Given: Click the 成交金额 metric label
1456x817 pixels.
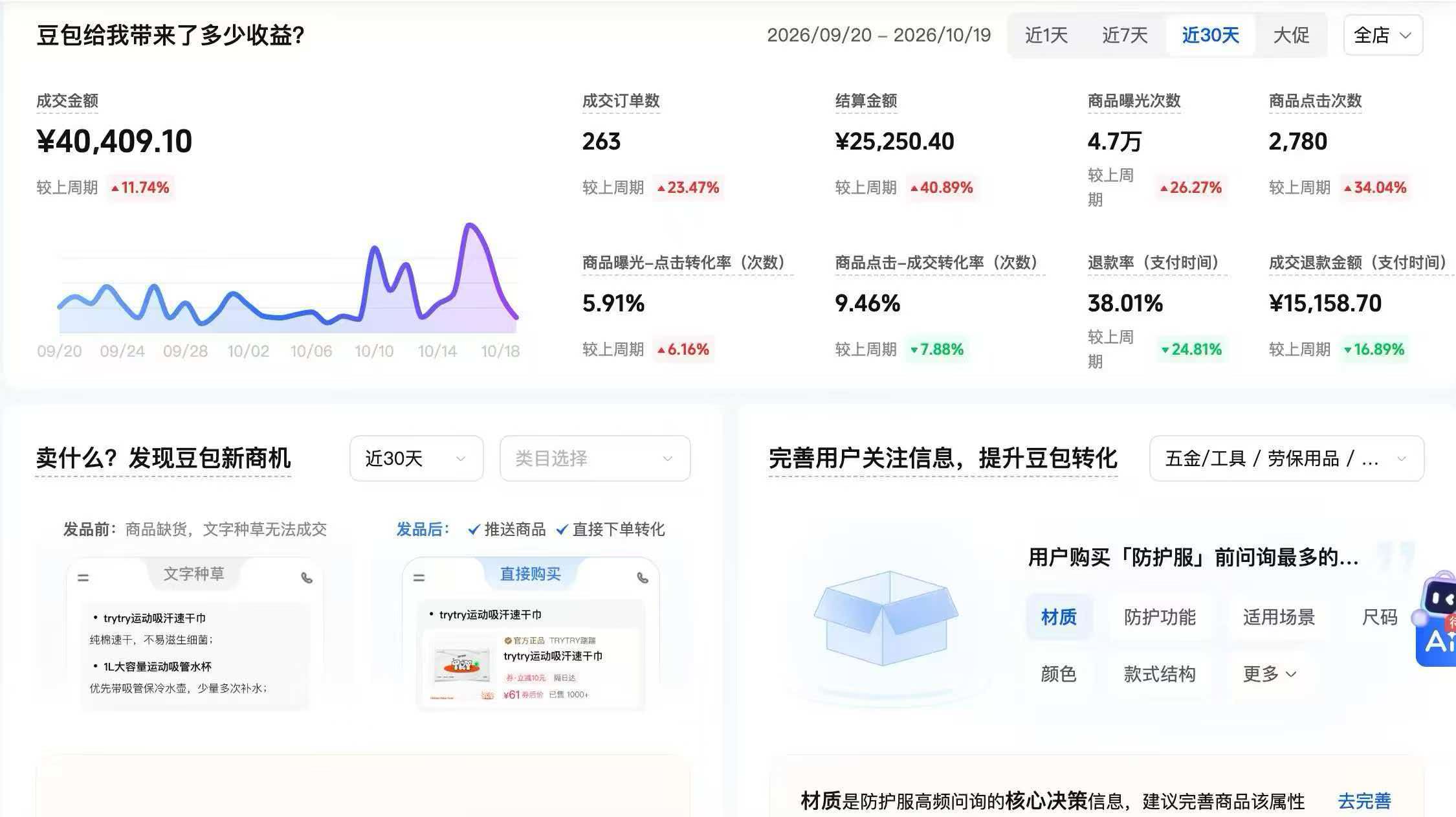Looking at the screenshot, I should tap(67, 101).
